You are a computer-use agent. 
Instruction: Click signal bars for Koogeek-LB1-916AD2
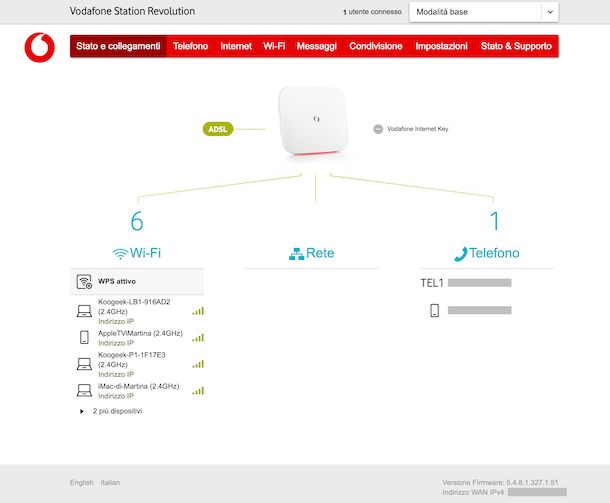198,311
